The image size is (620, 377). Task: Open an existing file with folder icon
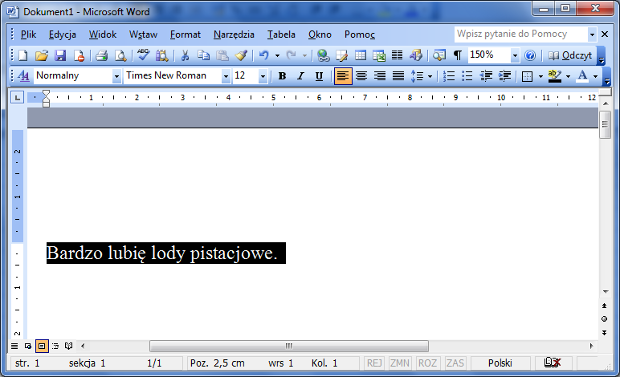tap(41, 55)
